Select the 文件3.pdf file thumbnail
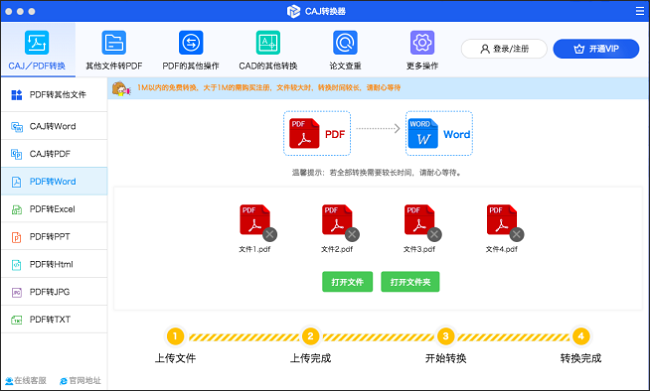This screenshot has height=391, width=650. (x=419, y=220)
